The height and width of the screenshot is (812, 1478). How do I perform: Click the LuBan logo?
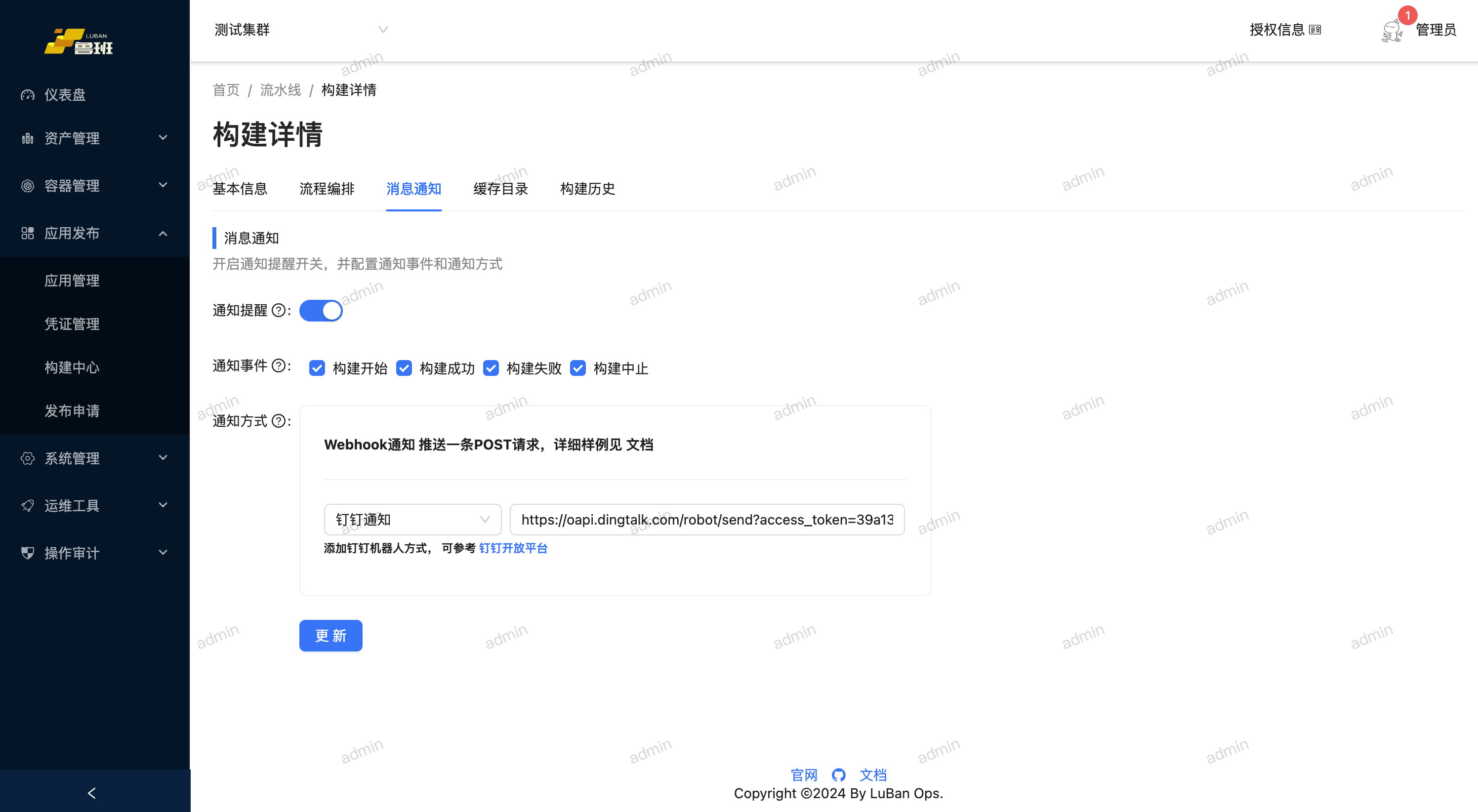[x=79, y=42]
